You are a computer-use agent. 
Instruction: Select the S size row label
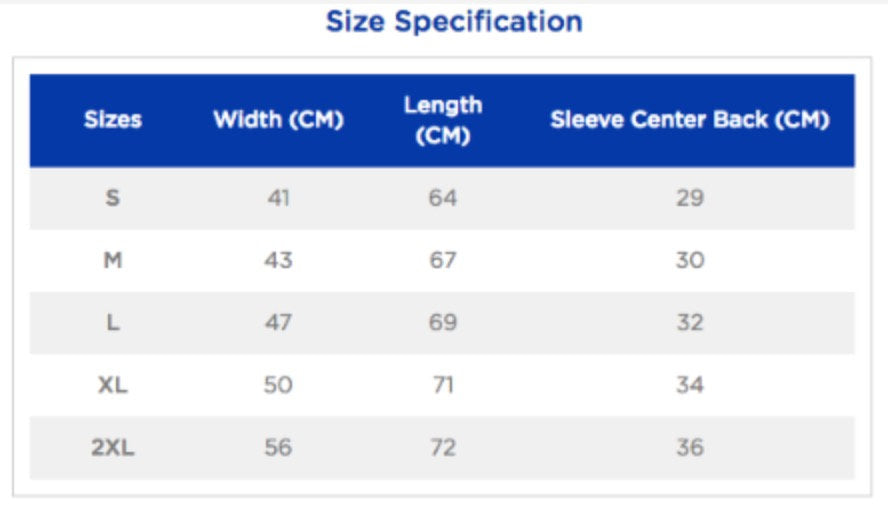pyautogui.click(x=113, y=198)
